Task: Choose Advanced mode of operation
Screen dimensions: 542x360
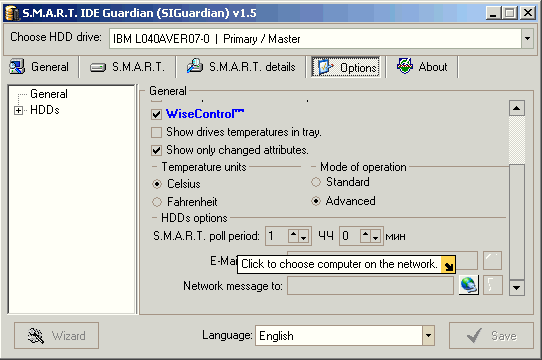Action: click(316, 201)
